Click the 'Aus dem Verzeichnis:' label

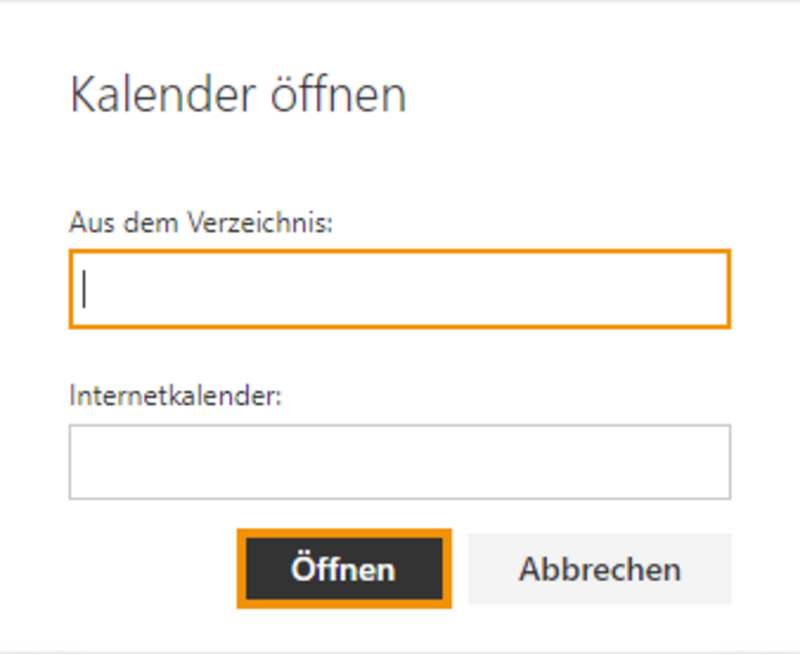pos(200,223)
